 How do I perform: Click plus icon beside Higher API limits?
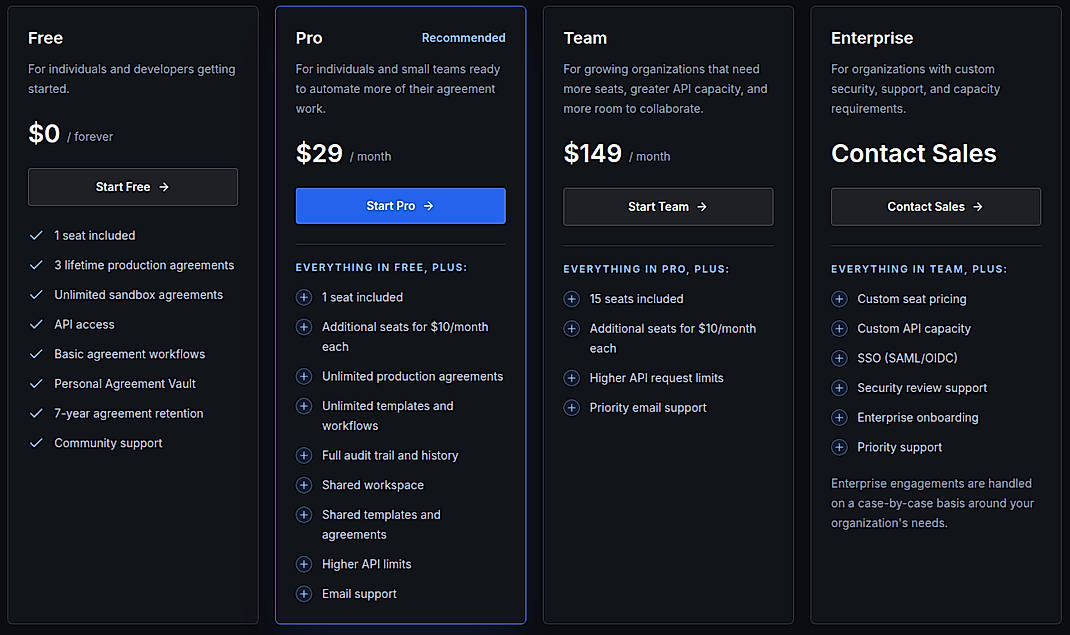pos(304,564)
